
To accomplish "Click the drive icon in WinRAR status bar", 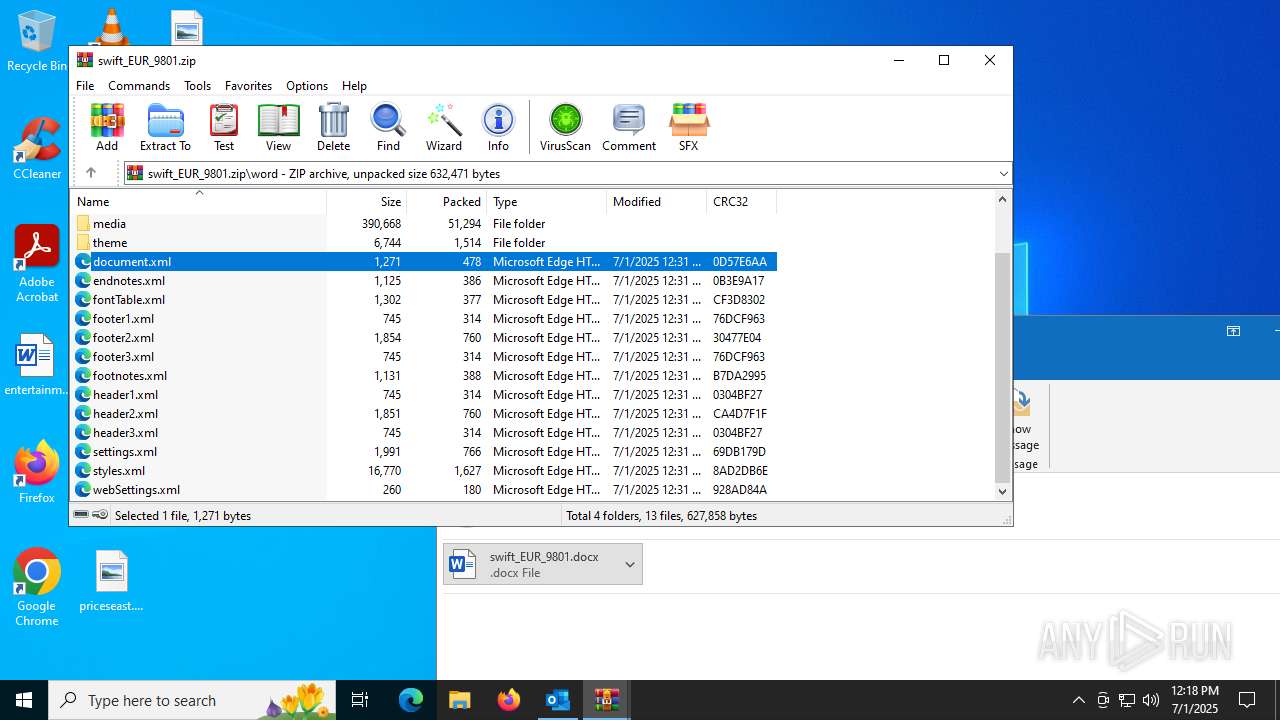I will tap(81, 515).
